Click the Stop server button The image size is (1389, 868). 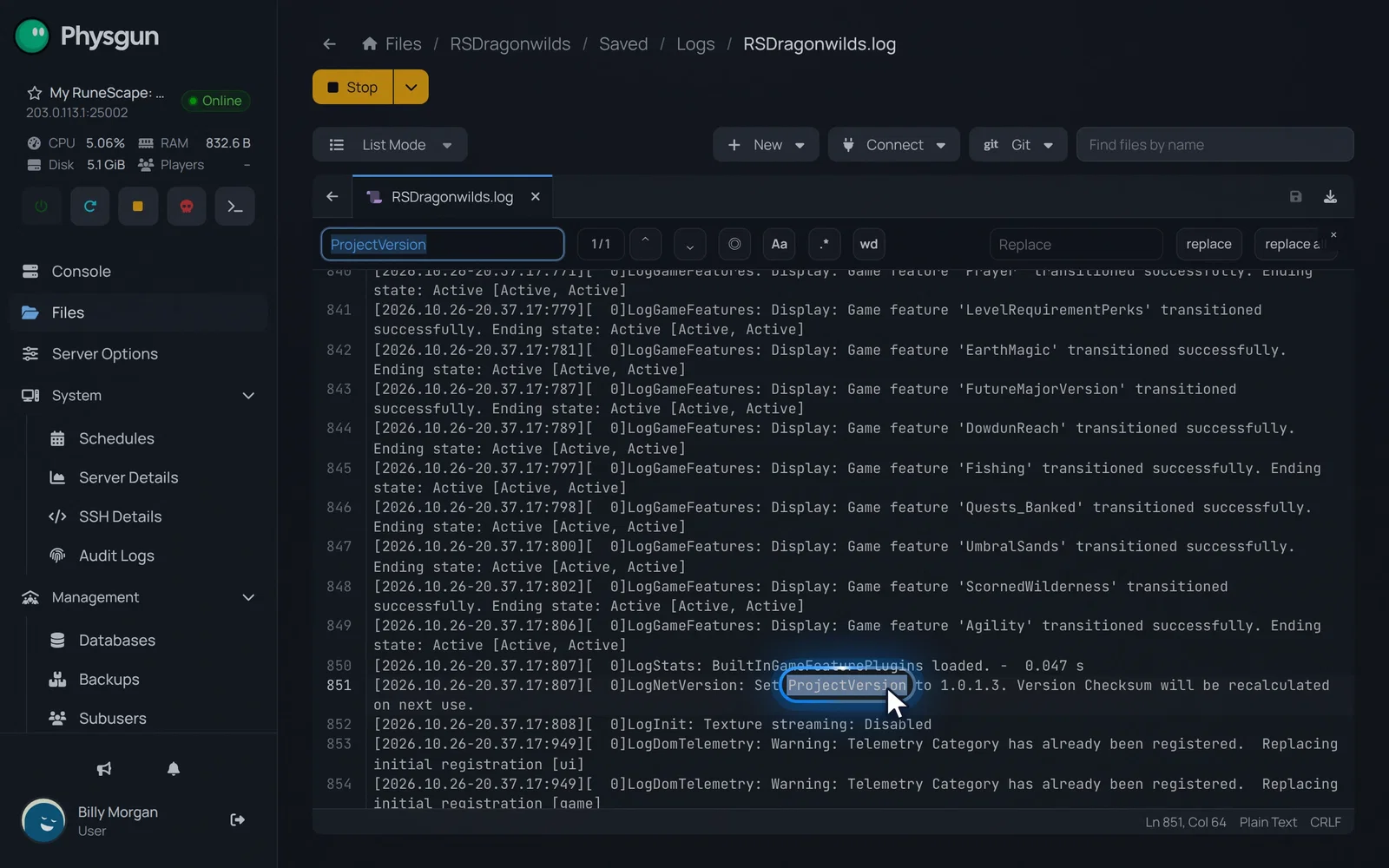(x=352, y=87)
